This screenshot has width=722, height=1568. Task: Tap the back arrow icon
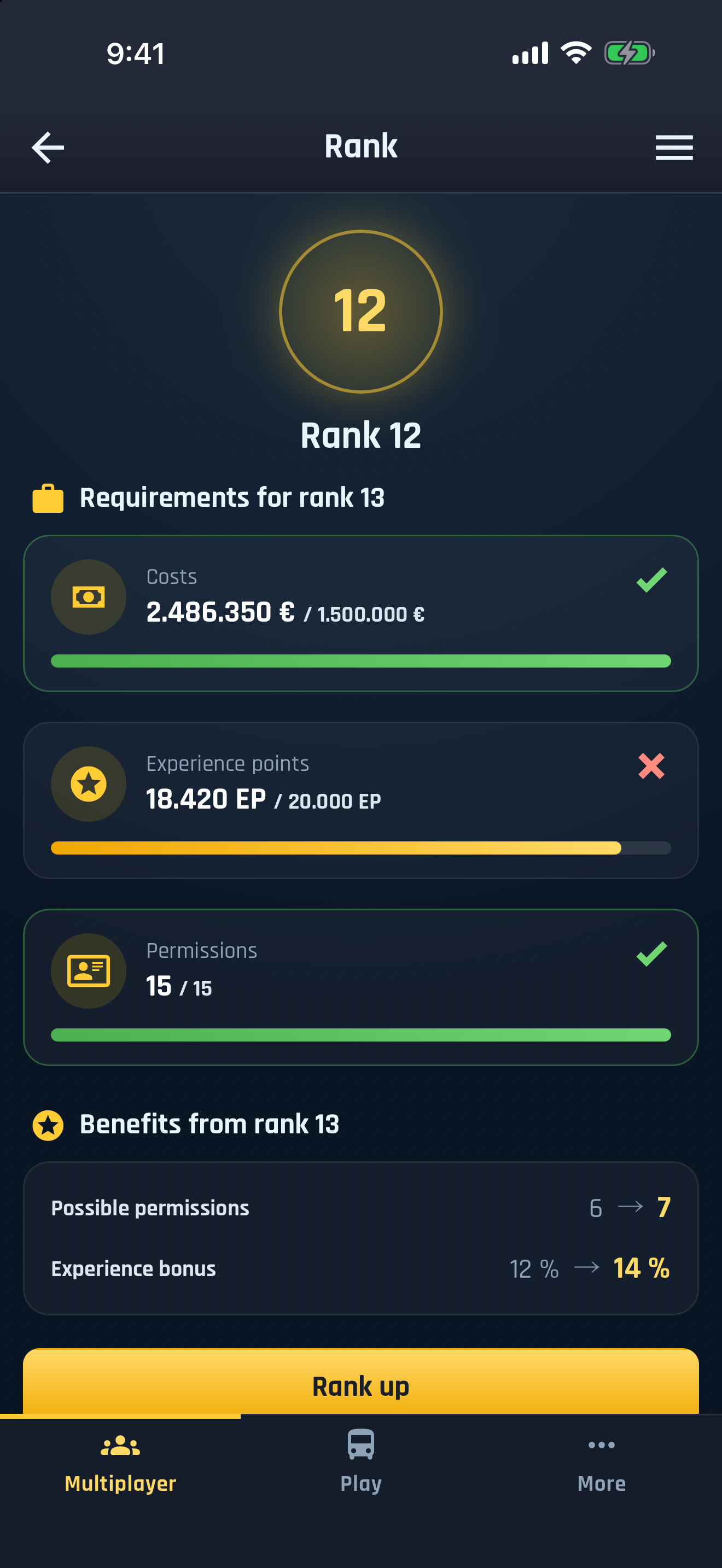(x=48, y=147)
